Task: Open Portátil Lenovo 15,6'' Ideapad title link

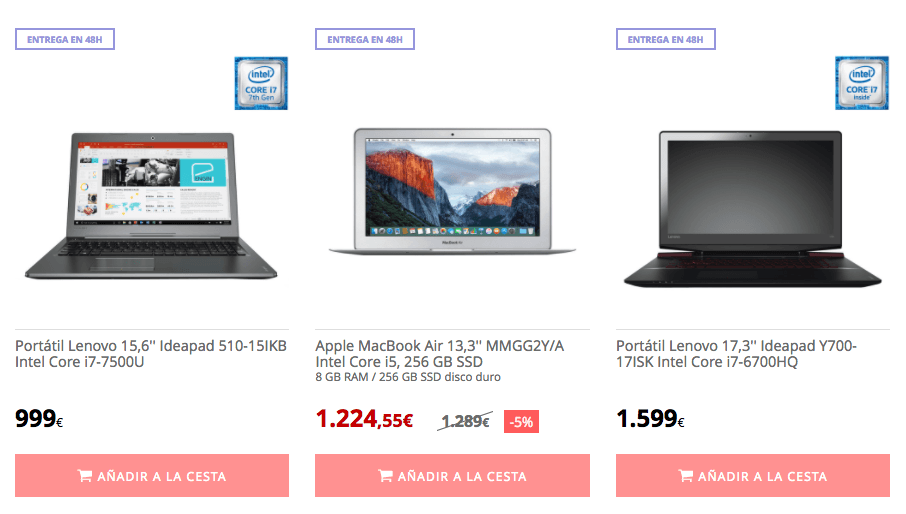Action: (151, 353)
